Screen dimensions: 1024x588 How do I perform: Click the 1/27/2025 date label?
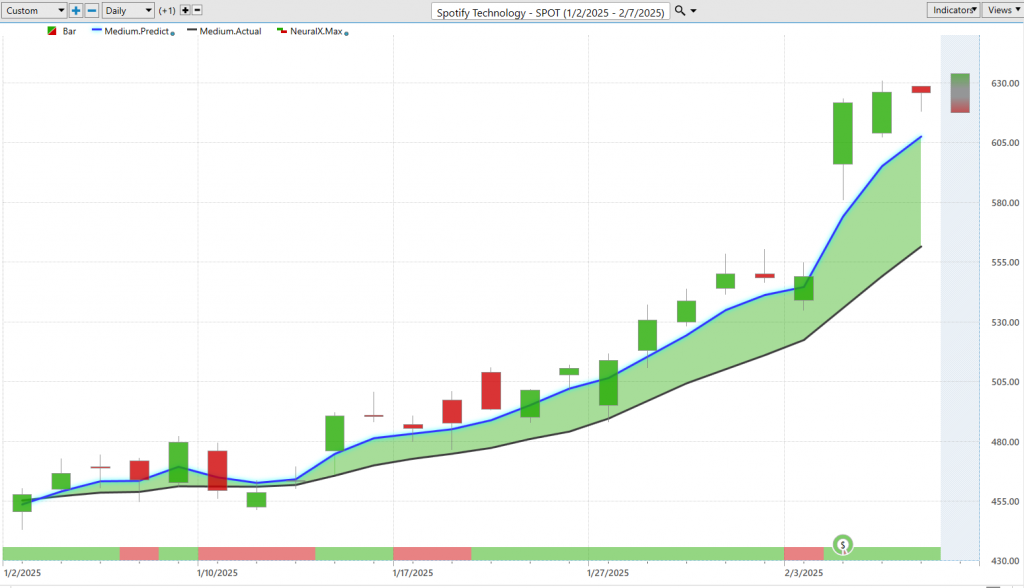point(608,573)
